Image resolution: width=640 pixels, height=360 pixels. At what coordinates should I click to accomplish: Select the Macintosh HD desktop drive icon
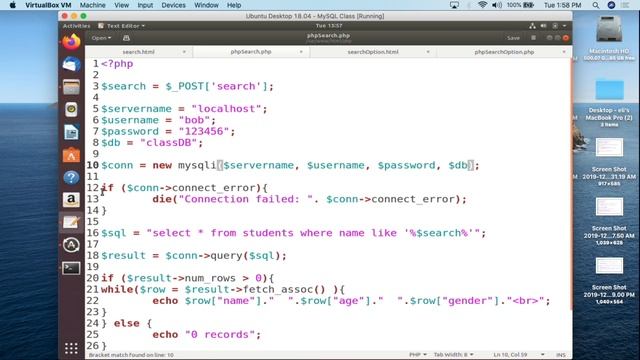click(x=609, y=29)
